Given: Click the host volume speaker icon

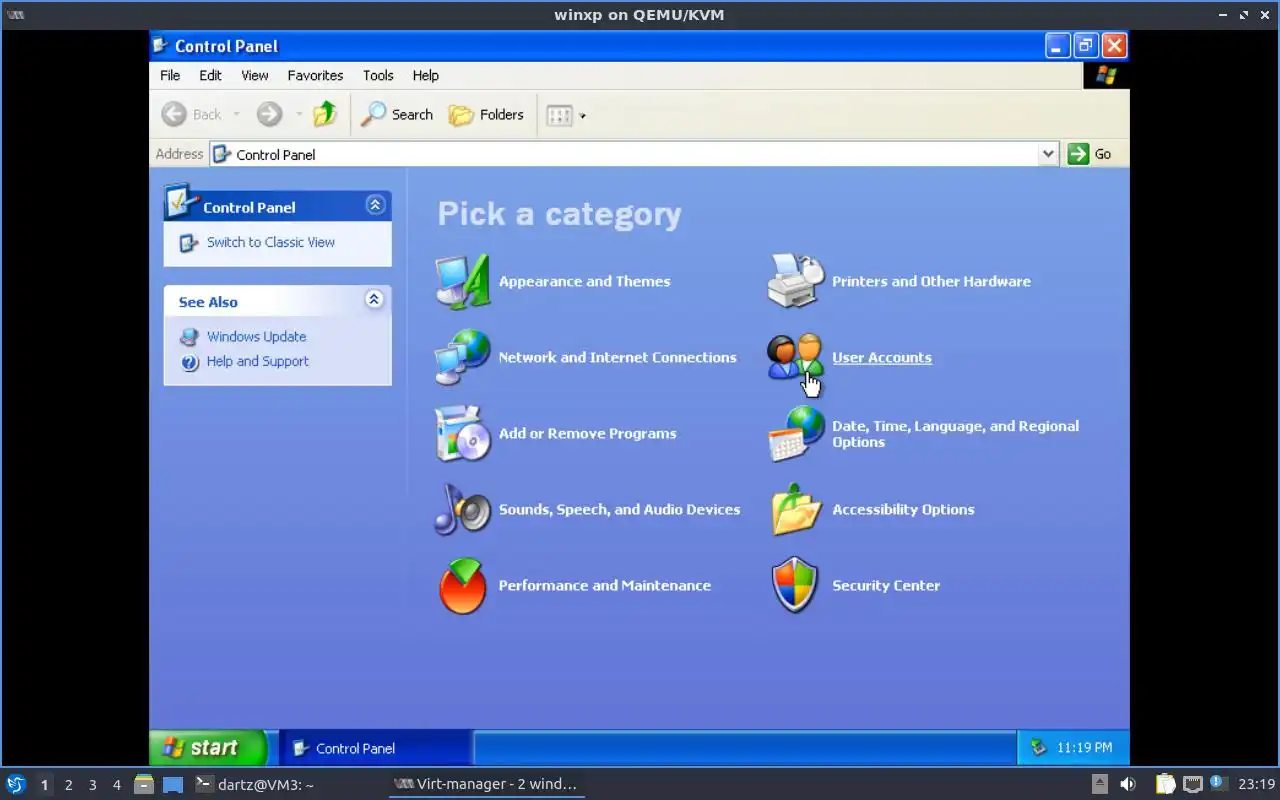Looking at the screenshot, I should tap(1128, 784).
